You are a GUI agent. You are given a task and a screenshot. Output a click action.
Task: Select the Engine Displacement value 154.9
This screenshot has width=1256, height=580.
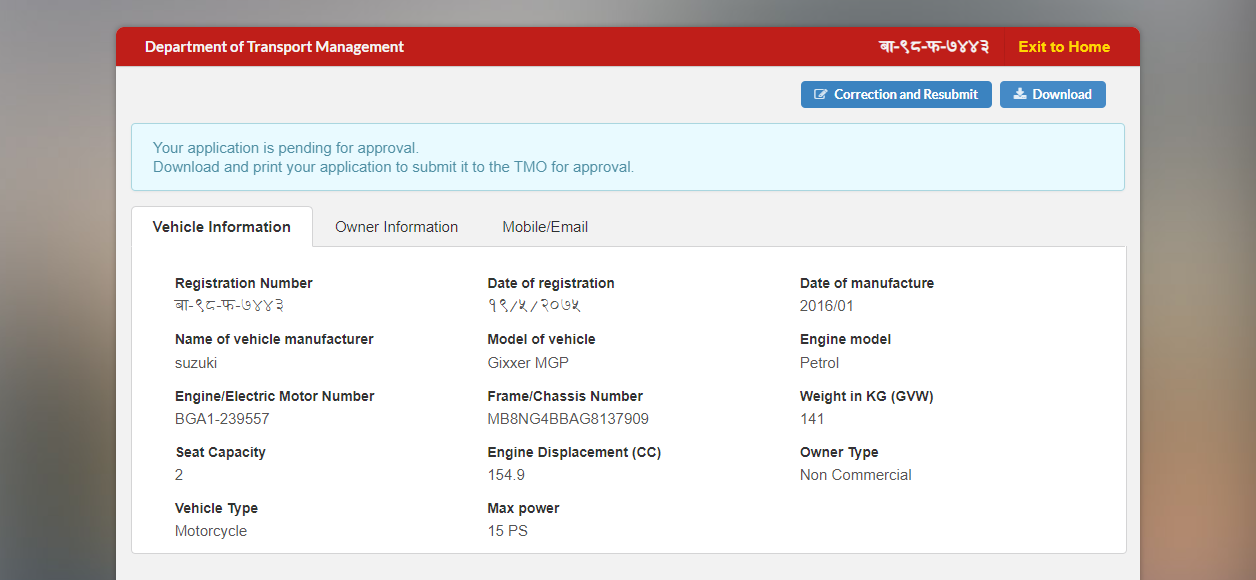click(504, 474)
